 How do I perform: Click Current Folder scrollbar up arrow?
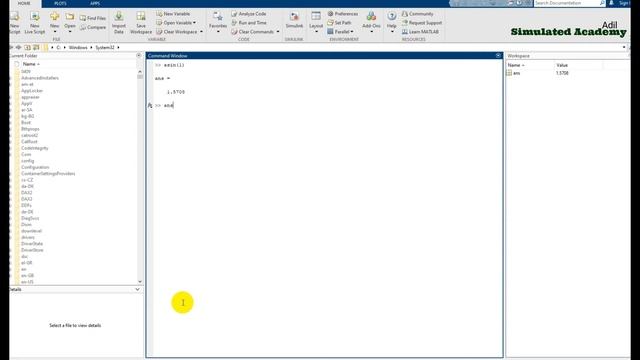[x=140, y=71]
